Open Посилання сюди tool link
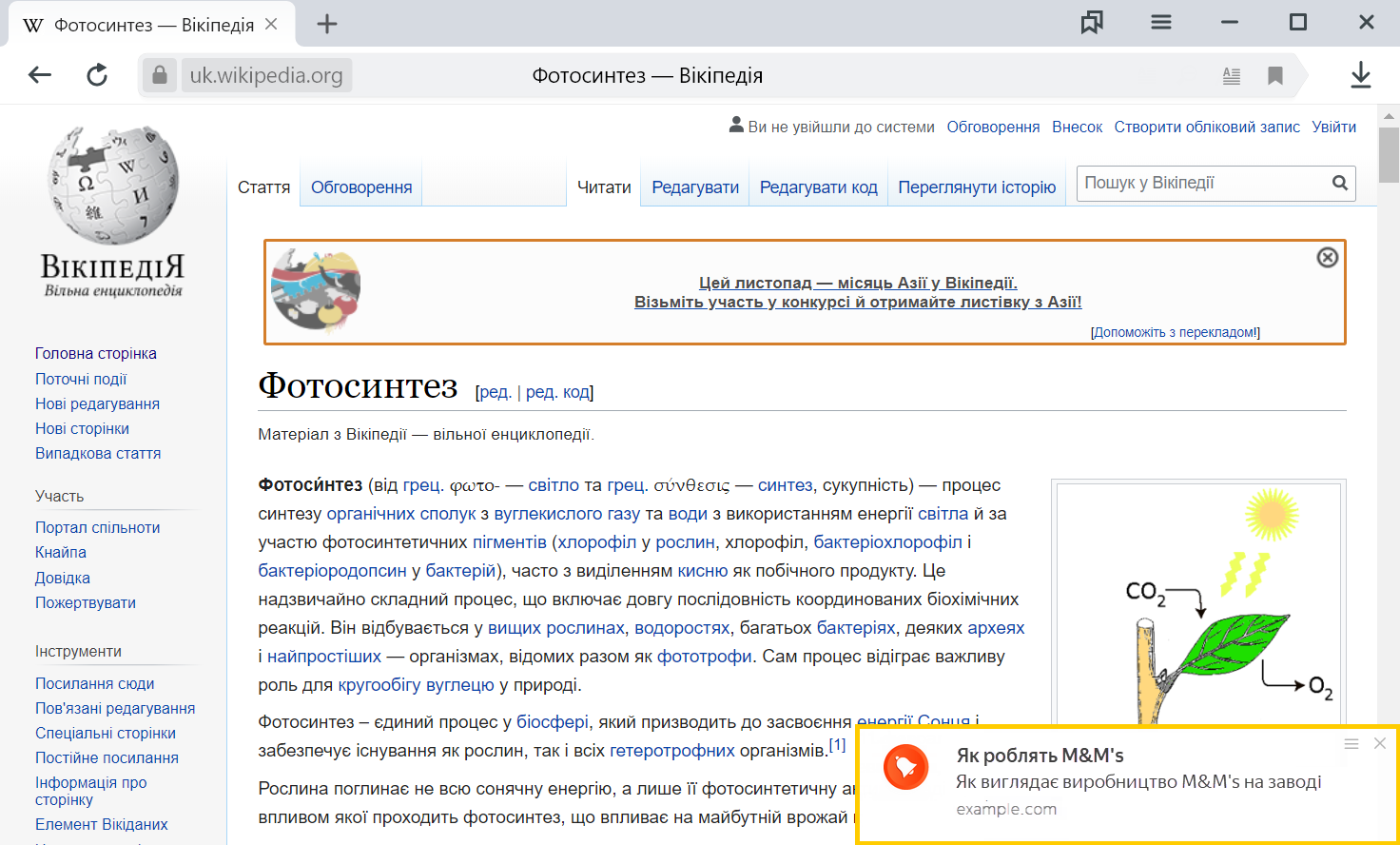 click(x=94, y=683)
